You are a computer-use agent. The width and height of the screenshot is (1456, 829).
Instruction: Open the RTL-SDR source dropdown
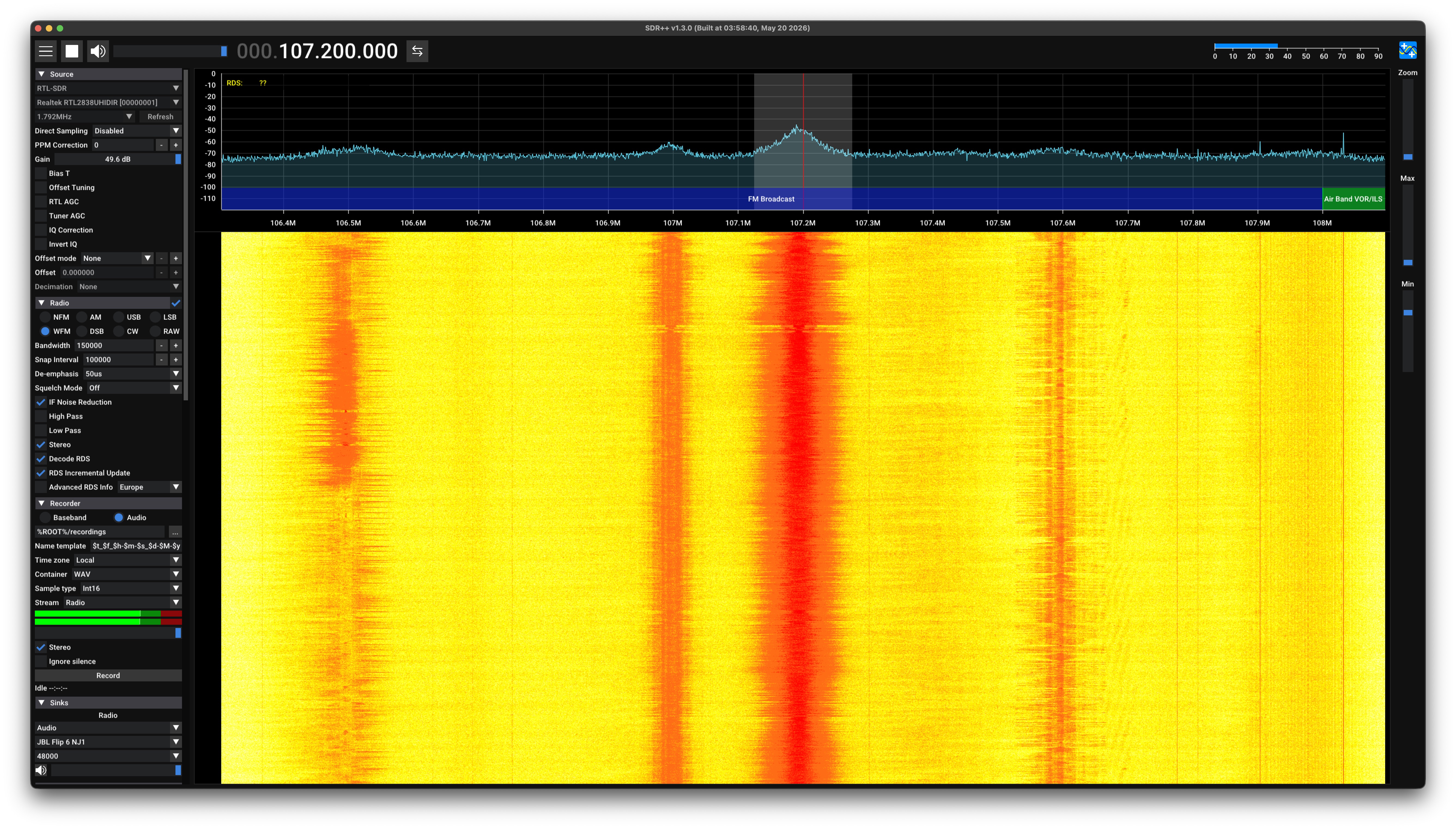click(108, 89)
